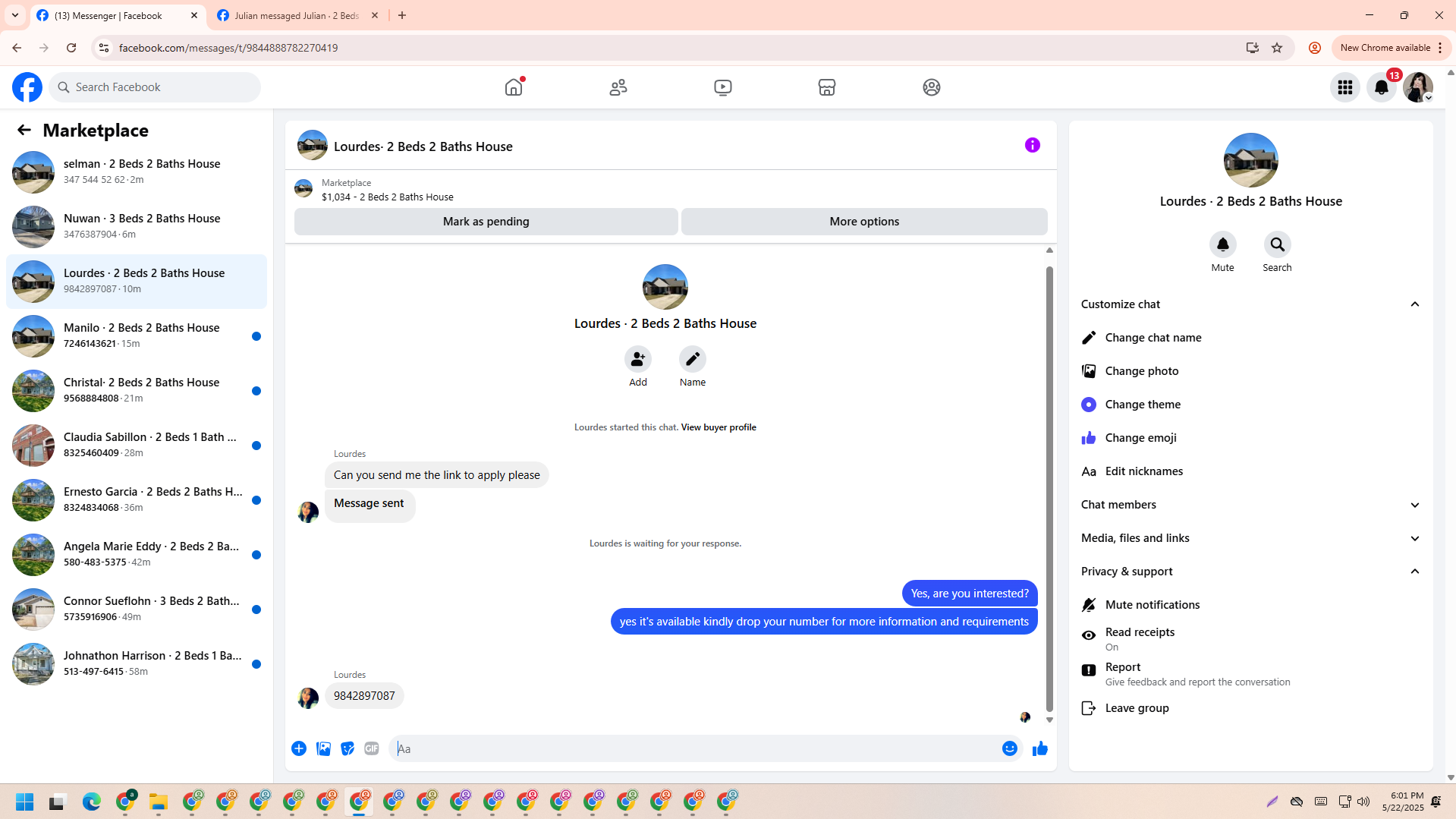The width and height of the screenshot is (1456, 819).
Task: Choose a sticker icon in composer
Action: (x=347, y=748)
